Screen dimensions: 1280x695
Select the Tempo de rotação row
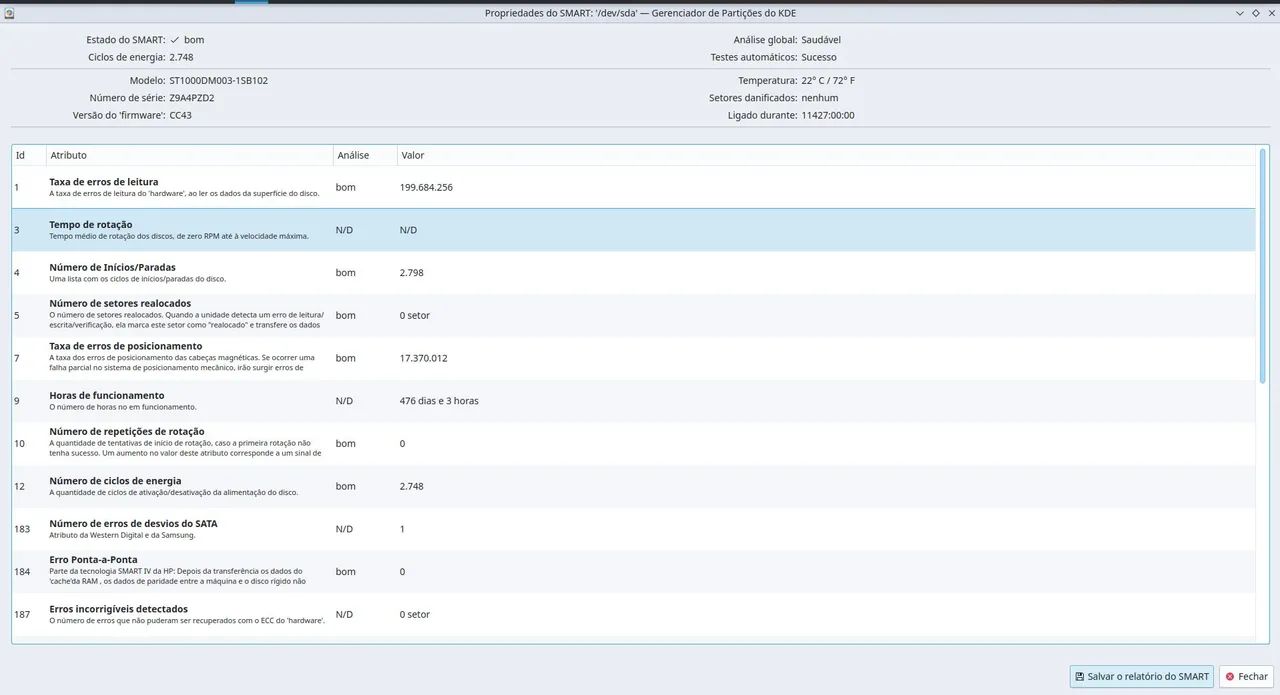tap(634, 230)
